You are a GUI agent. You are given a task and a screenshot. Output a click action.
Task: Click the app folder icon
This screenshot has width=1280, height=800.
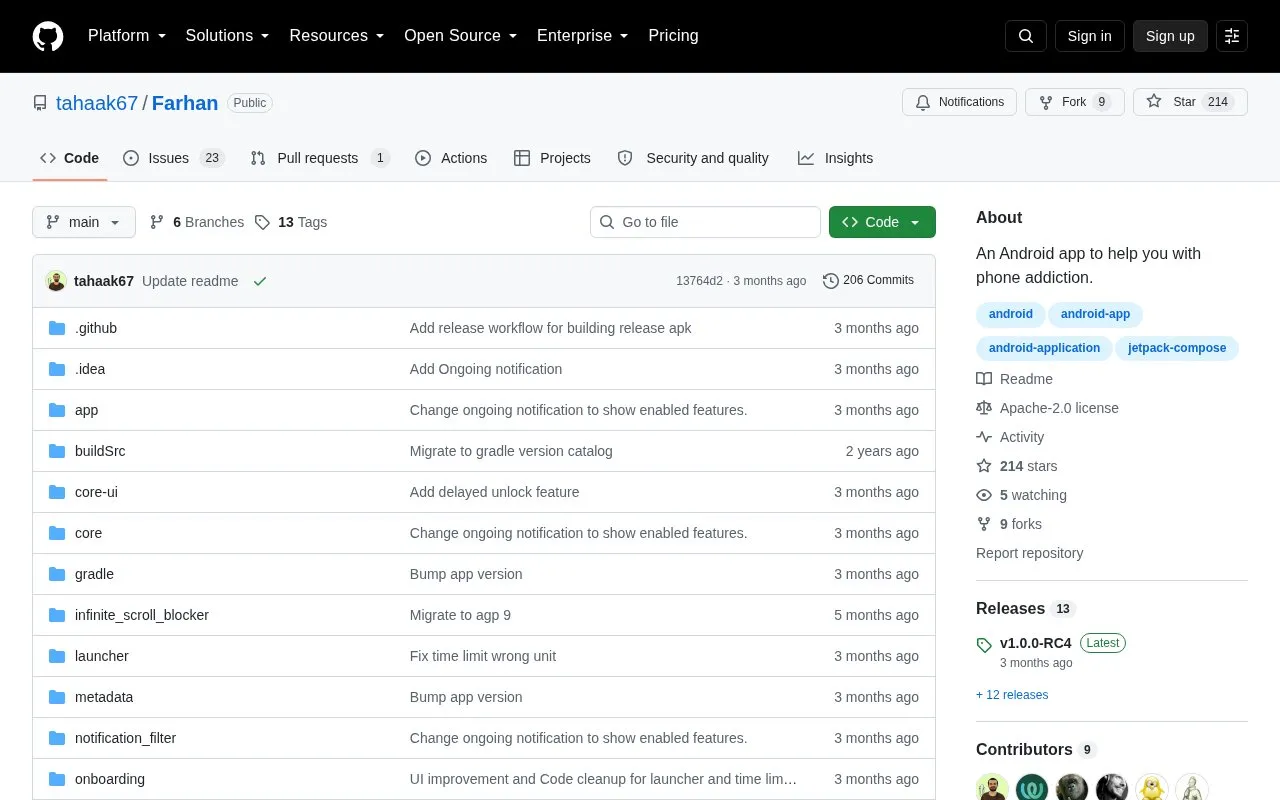pos(57,410)
